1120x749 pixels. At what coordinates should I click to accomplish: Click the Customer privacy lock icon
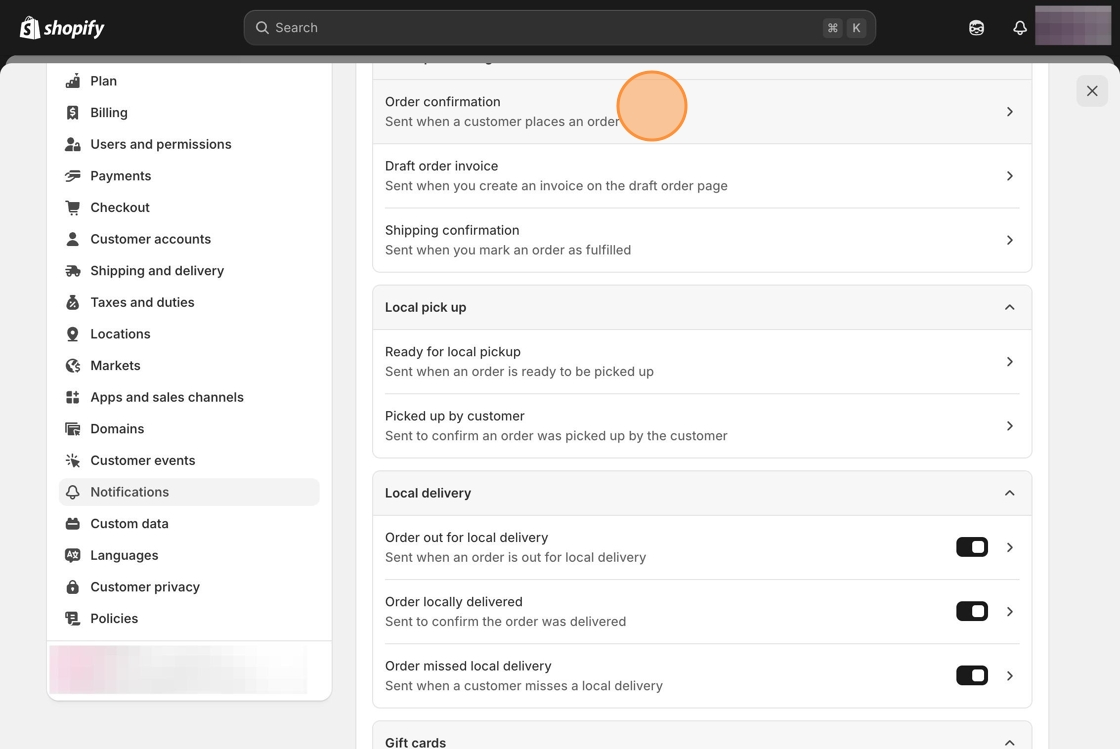click(72, 587)
